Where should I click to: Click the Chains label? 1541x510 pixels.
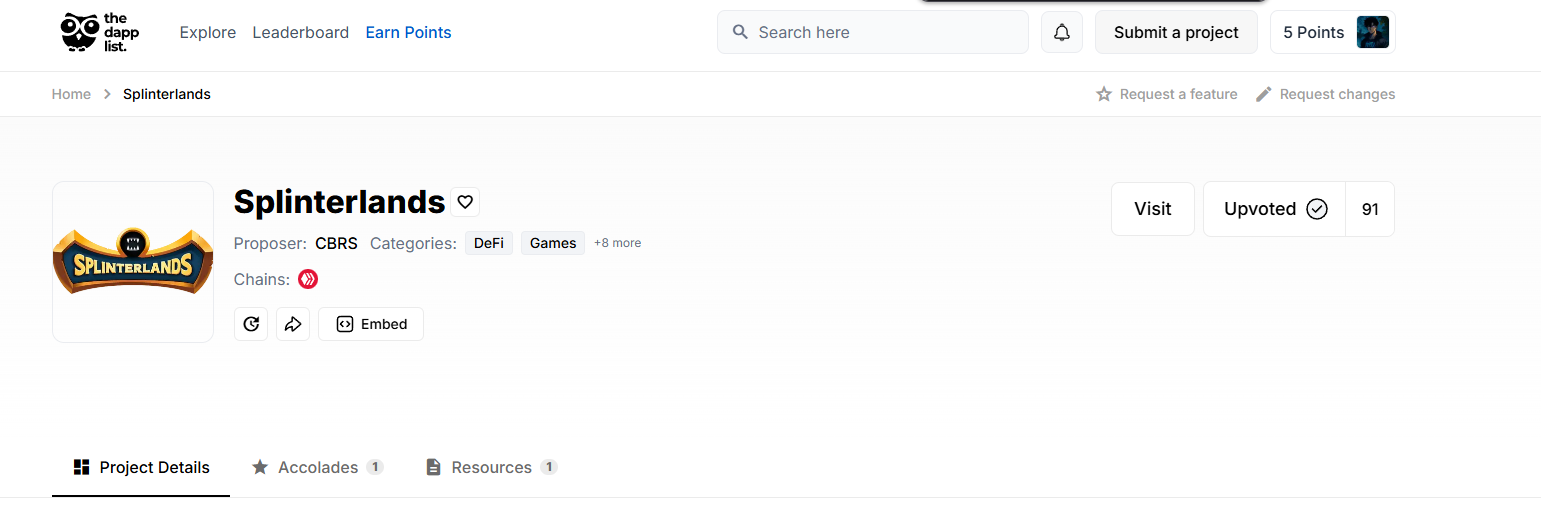point(262,279)
